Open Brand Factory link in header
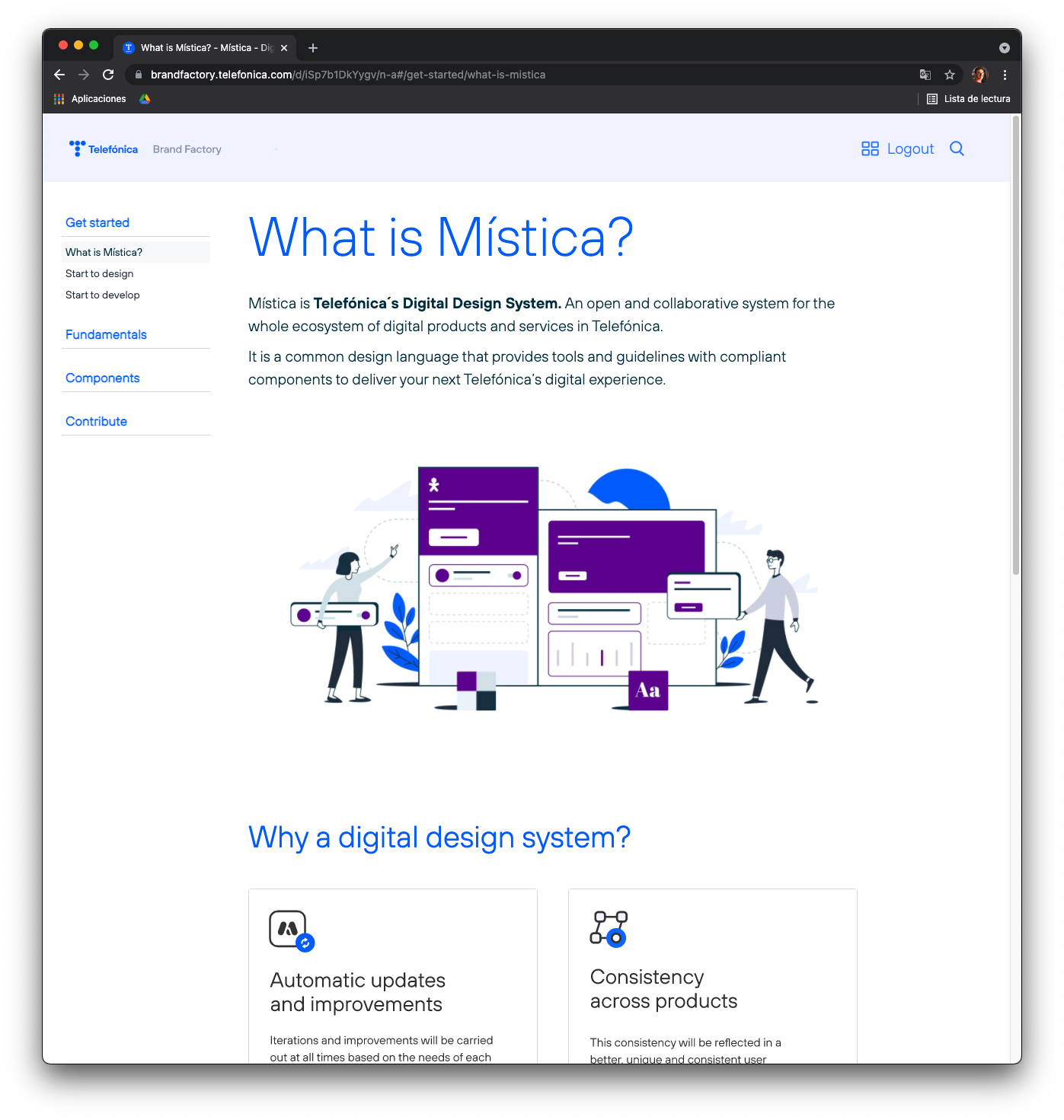The height and width of the screenshot is (1120, 1064). coord(187,149)
